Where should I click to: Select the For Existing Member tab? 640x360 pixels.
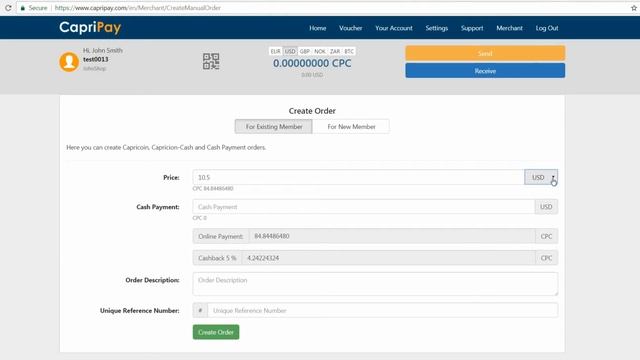pyautogui.click(x=273, y=127)
